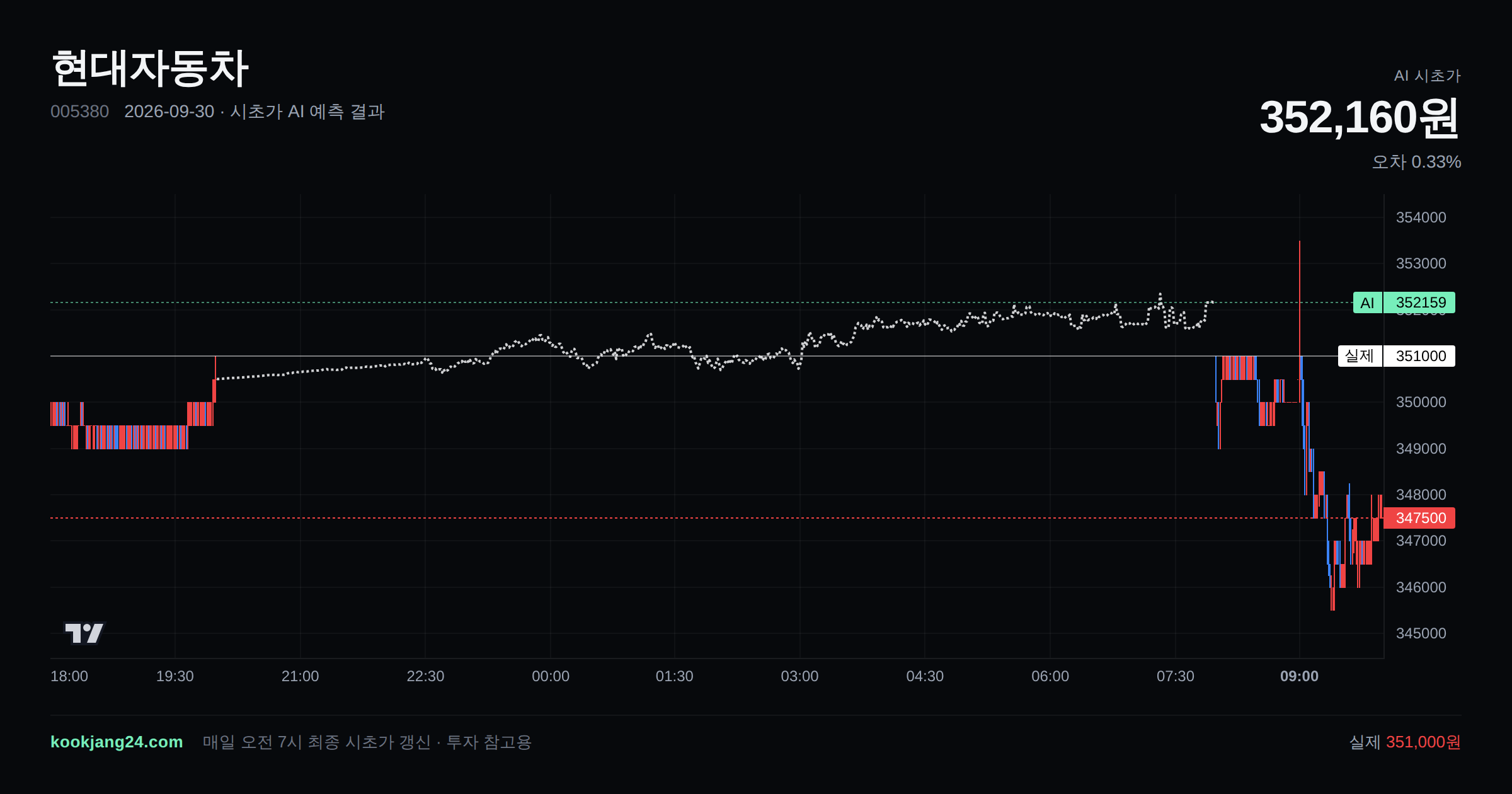
Task: Click the 347000 price axis label
Action: pyautogui.click(x=1421, y=541)
